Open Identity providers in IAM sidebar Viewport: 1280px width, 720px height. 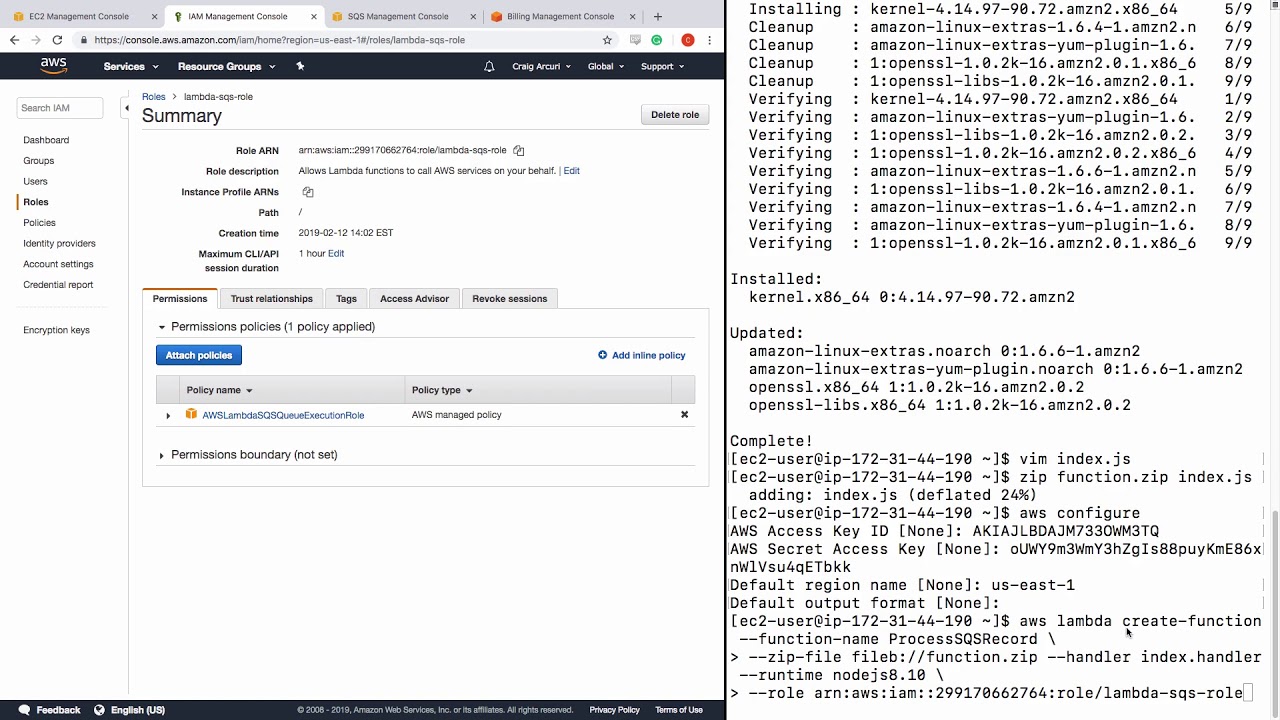point(59,243)
